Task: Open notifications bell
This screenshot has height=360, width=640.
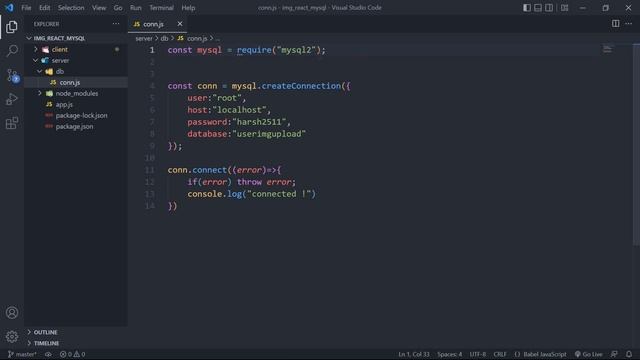Action: click(629, 354)
